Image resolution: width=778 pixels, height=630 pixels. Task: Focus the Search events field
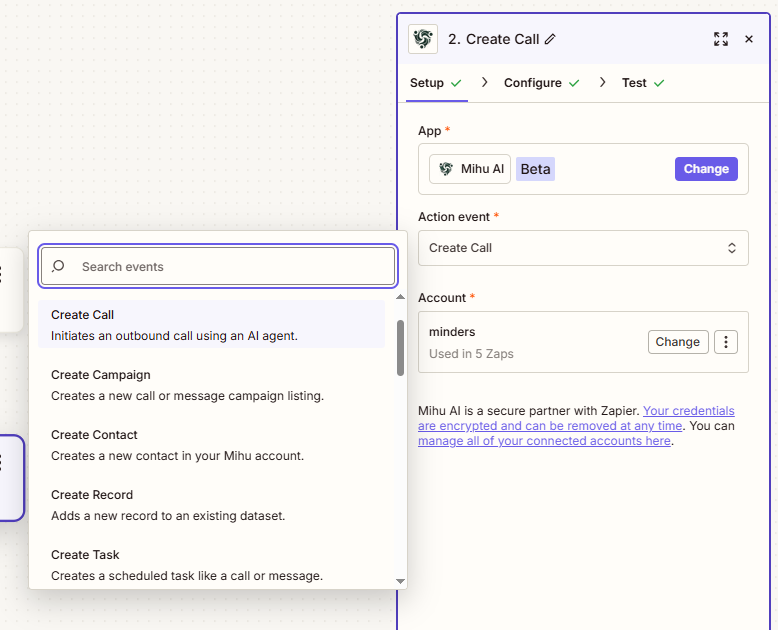coord(218,266)
